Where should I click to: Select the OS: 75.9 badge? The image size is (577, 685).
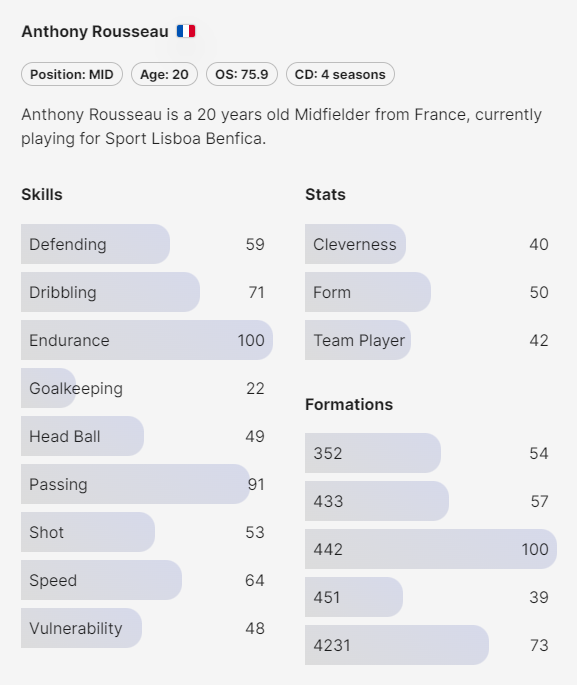[242, 74]
